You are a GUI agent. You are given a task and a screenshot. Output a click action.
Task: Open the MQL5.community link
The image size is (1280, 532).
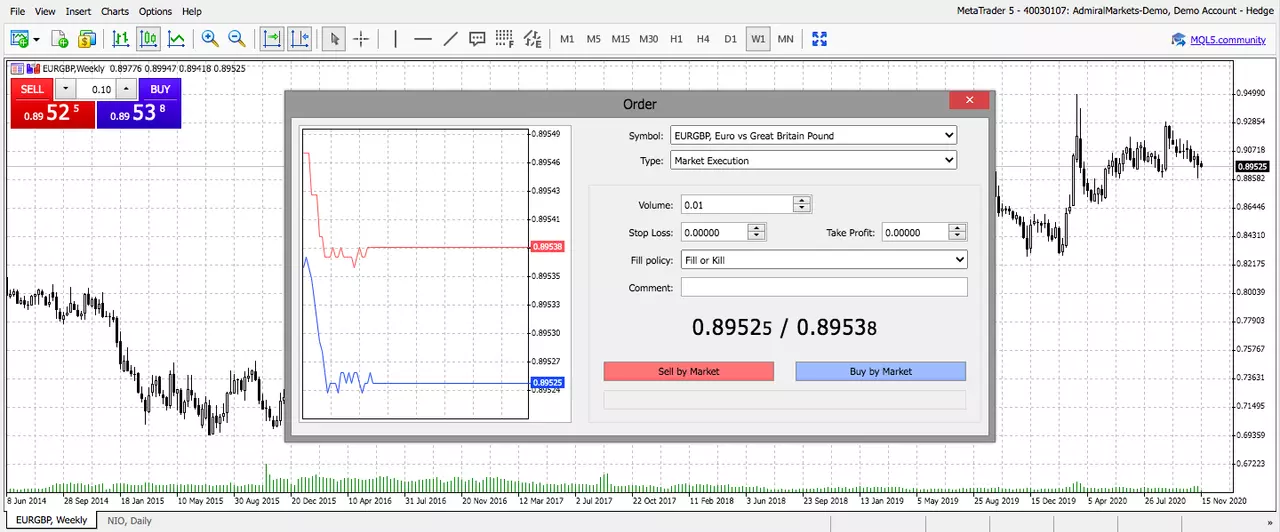click(1228, 40)
